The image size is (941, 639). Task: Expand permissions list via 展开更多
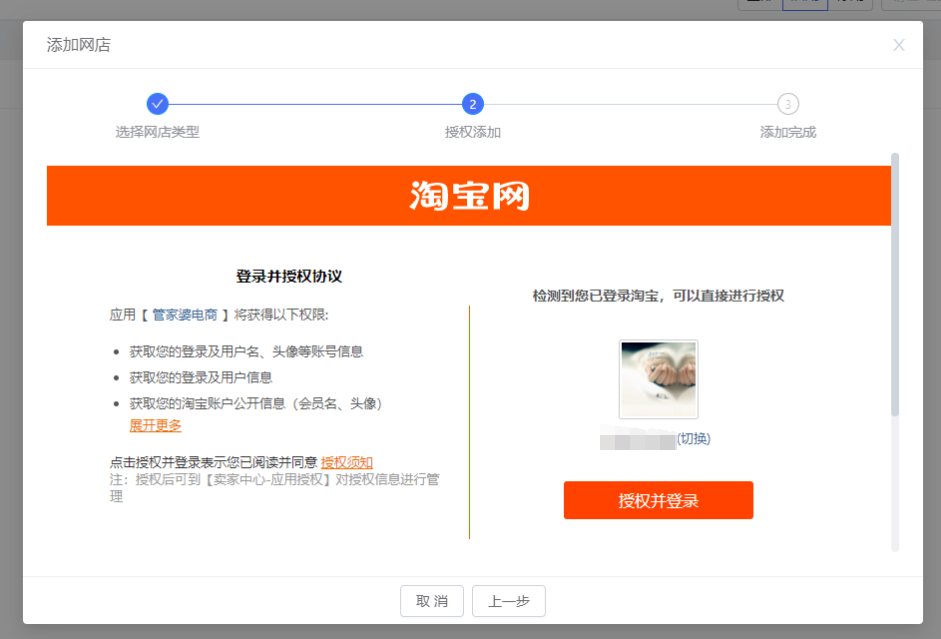tap(155, 425)
